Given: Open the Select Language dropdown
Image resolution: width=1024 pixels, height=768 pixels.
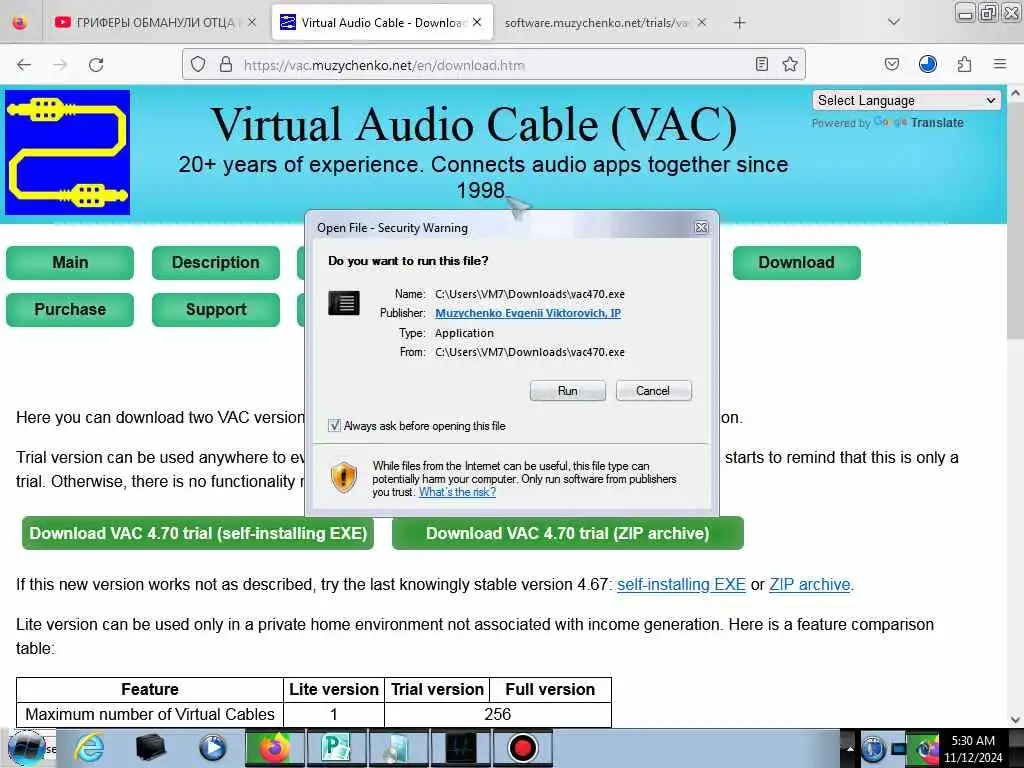Looking at the screenshot, I should 906,101.
